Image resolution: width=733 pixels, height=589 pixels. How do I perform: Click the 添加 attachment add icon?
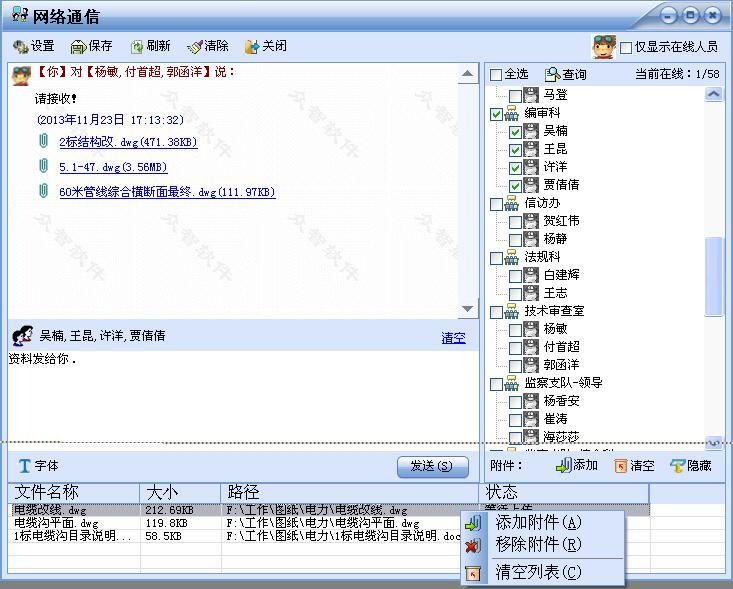pos(563,466)
